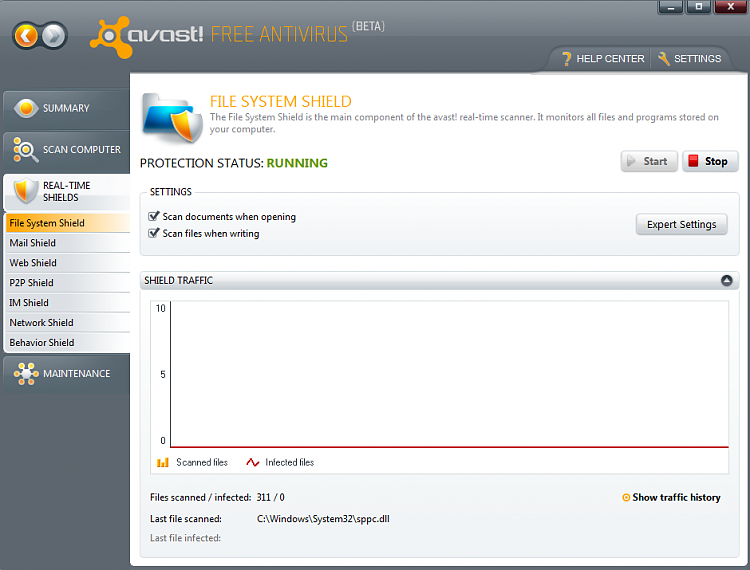Viewport: 750px width, 570px height.
Task: Open the Scan Computer section
Action: tap(66, 150)
